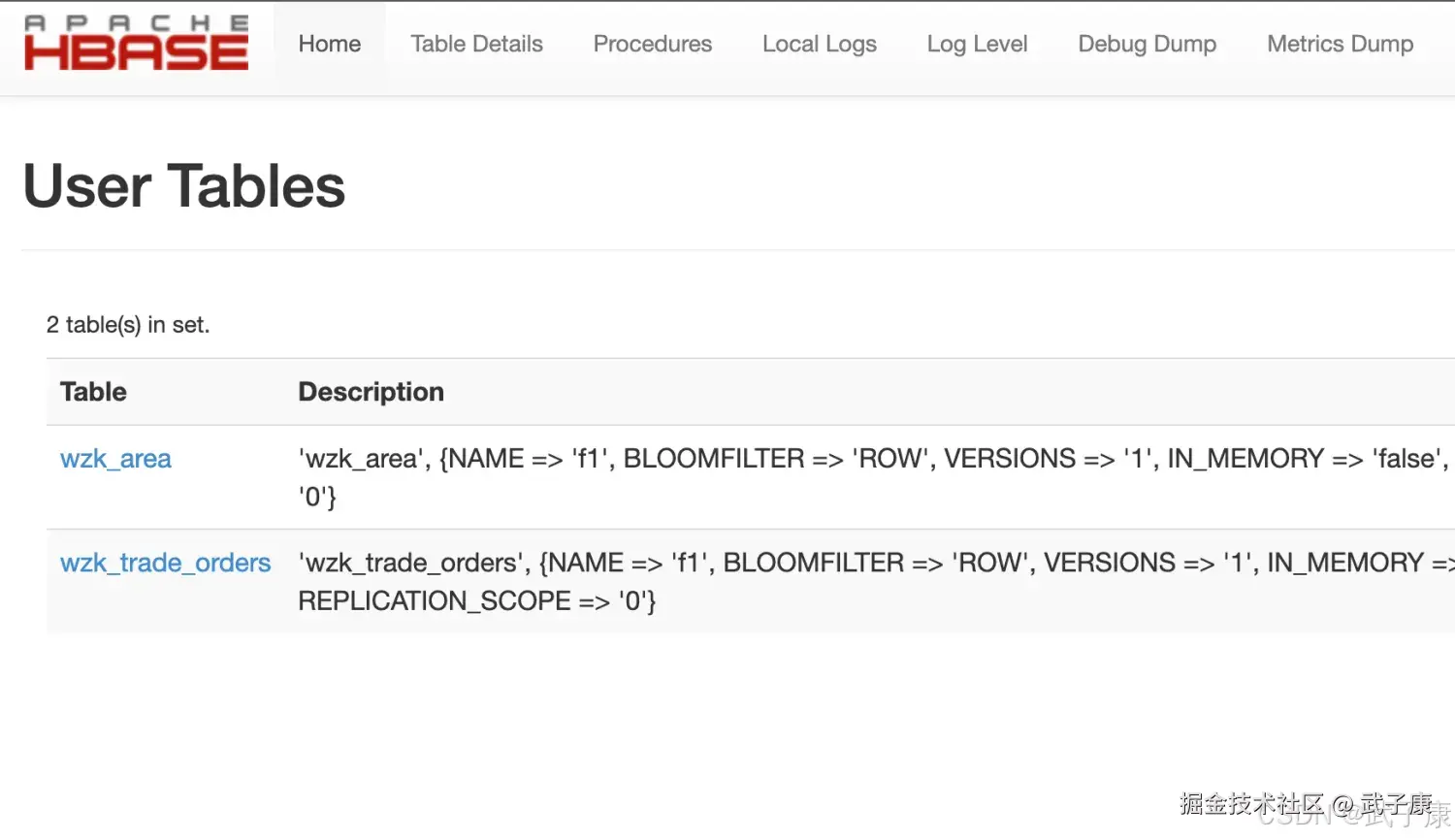
Task: Click the 'wzk_area' name in the Description column
Action: (361, 459)
